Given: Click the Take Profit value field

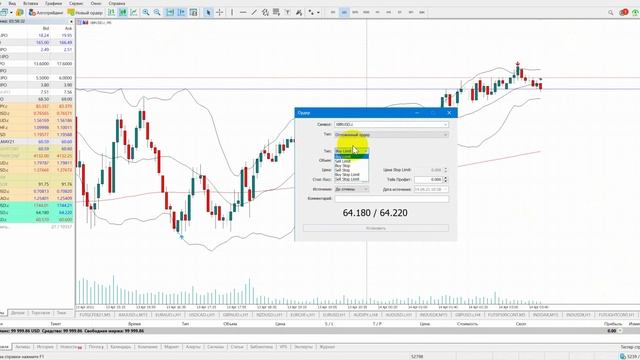Looking at the screenshot, I should click(428, 180).
